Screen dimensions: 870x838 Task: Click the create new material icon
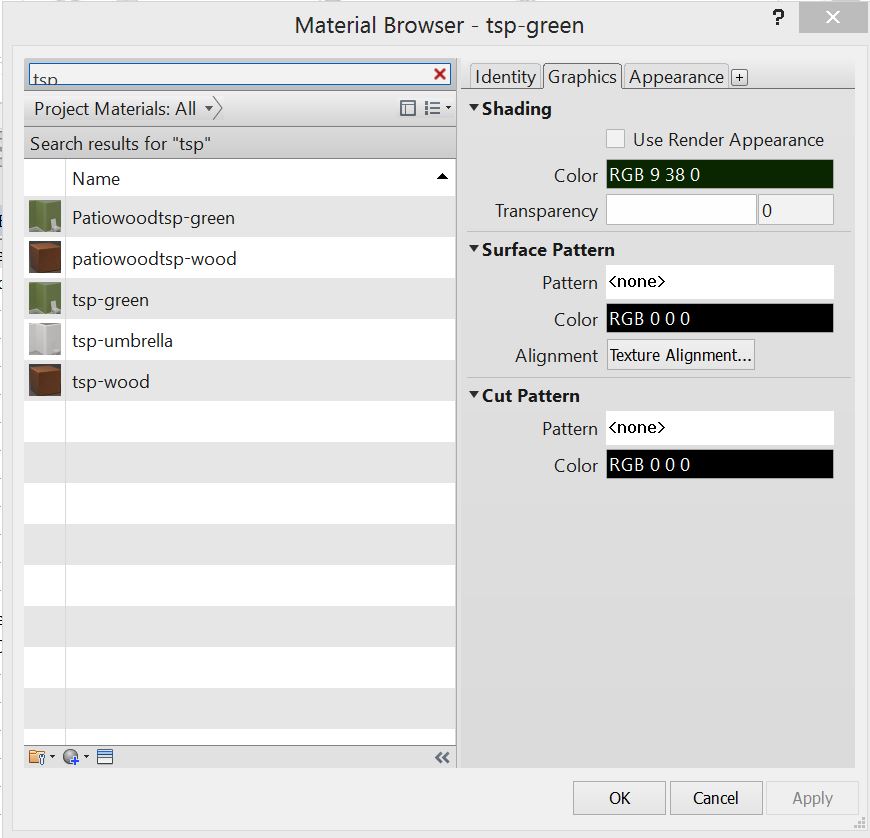(x=71, y=757)
